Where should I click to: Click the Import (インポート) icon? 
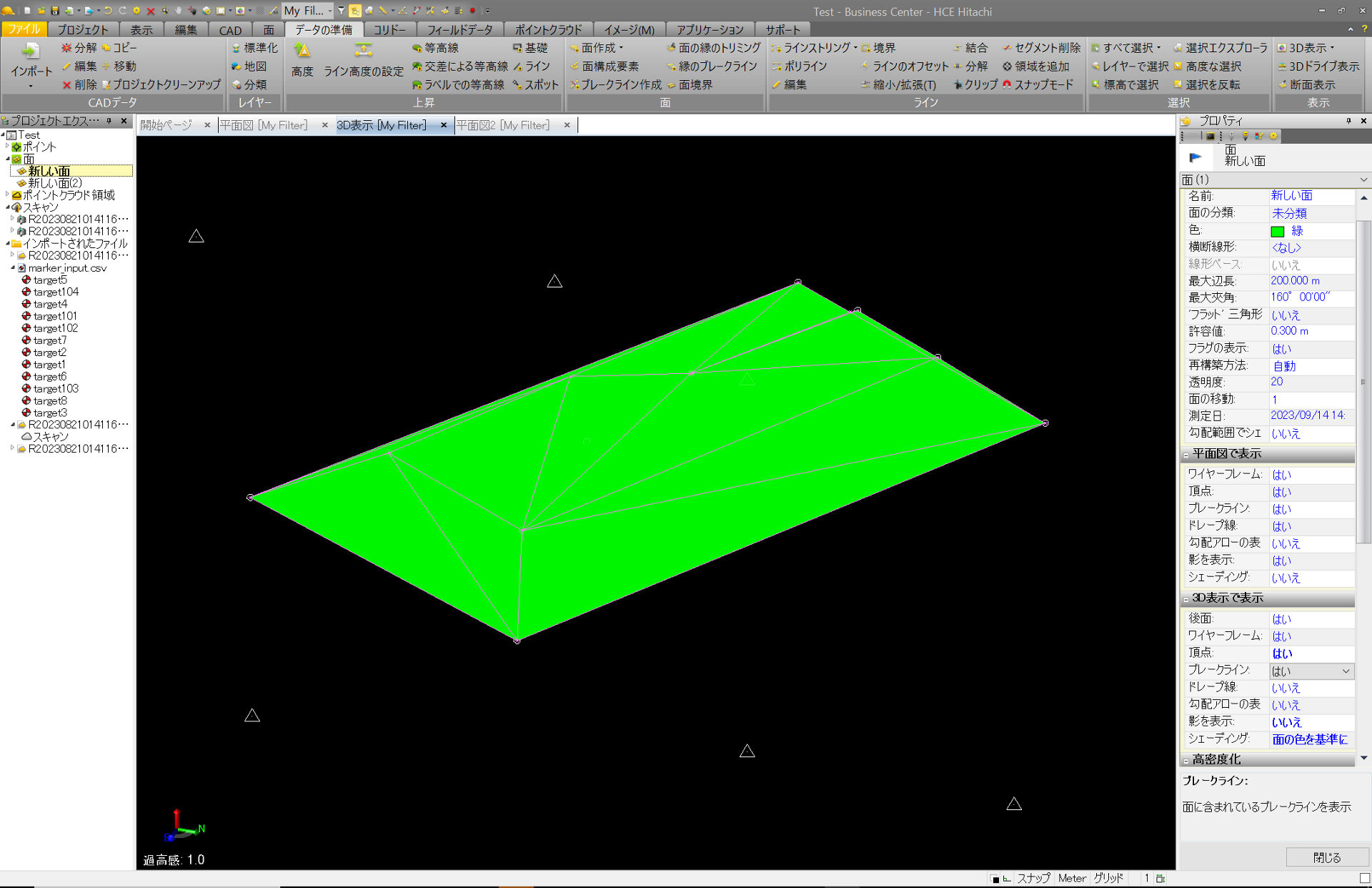[x=30, y=51]
